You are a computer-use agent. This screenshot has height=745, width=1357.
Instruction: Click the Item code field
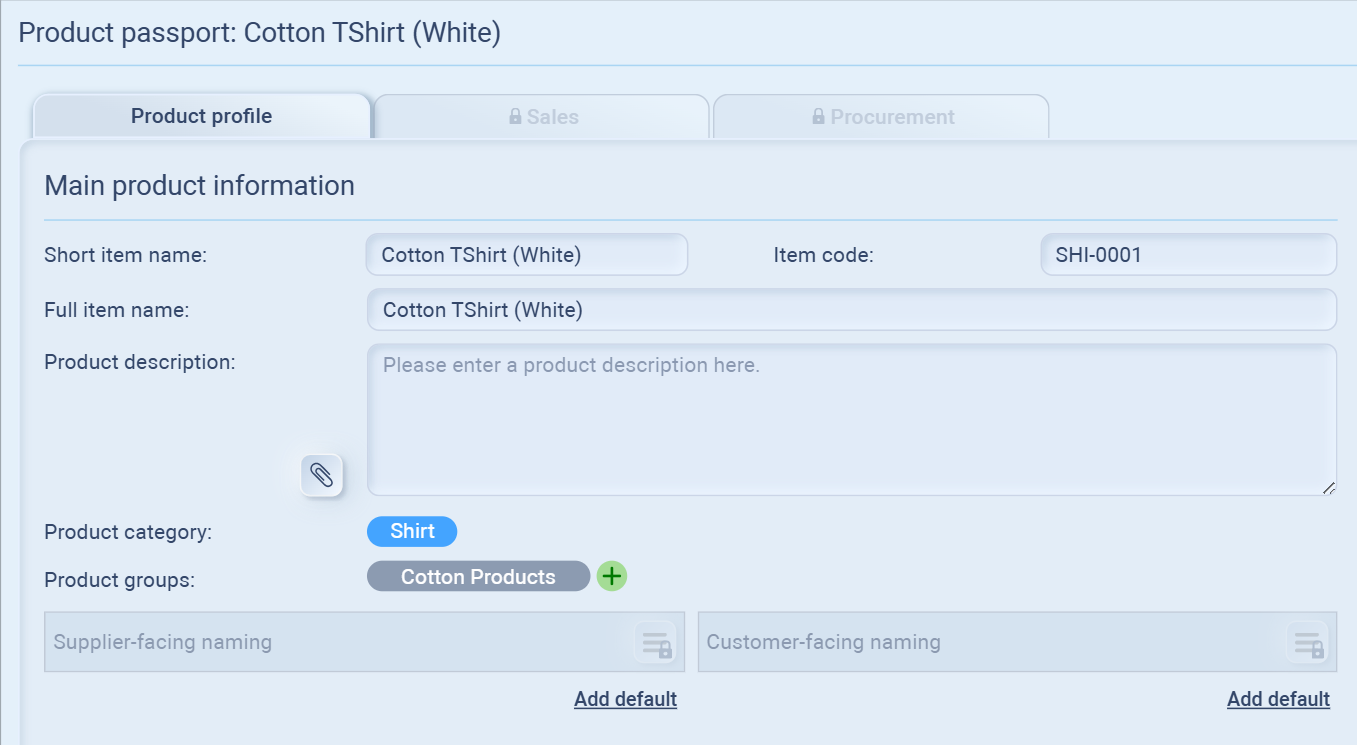click(1188, 255)
